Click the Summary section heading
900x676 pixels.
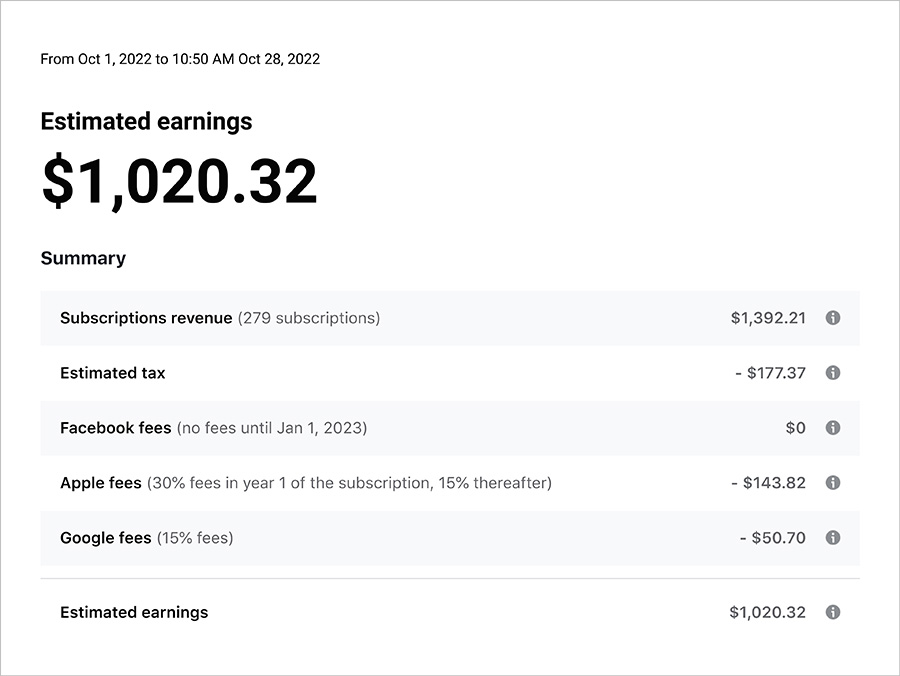click(x=83, y=258)
